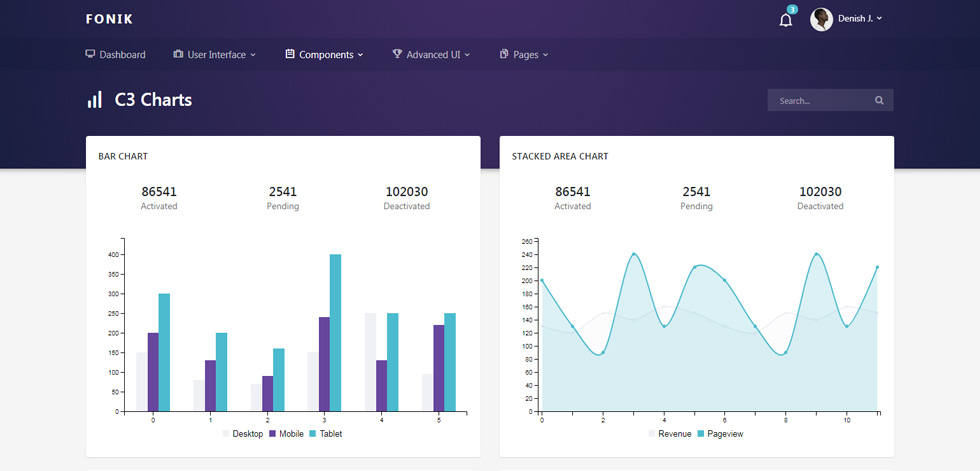Expand the User Interface chevron arrow

coord(253,55)
